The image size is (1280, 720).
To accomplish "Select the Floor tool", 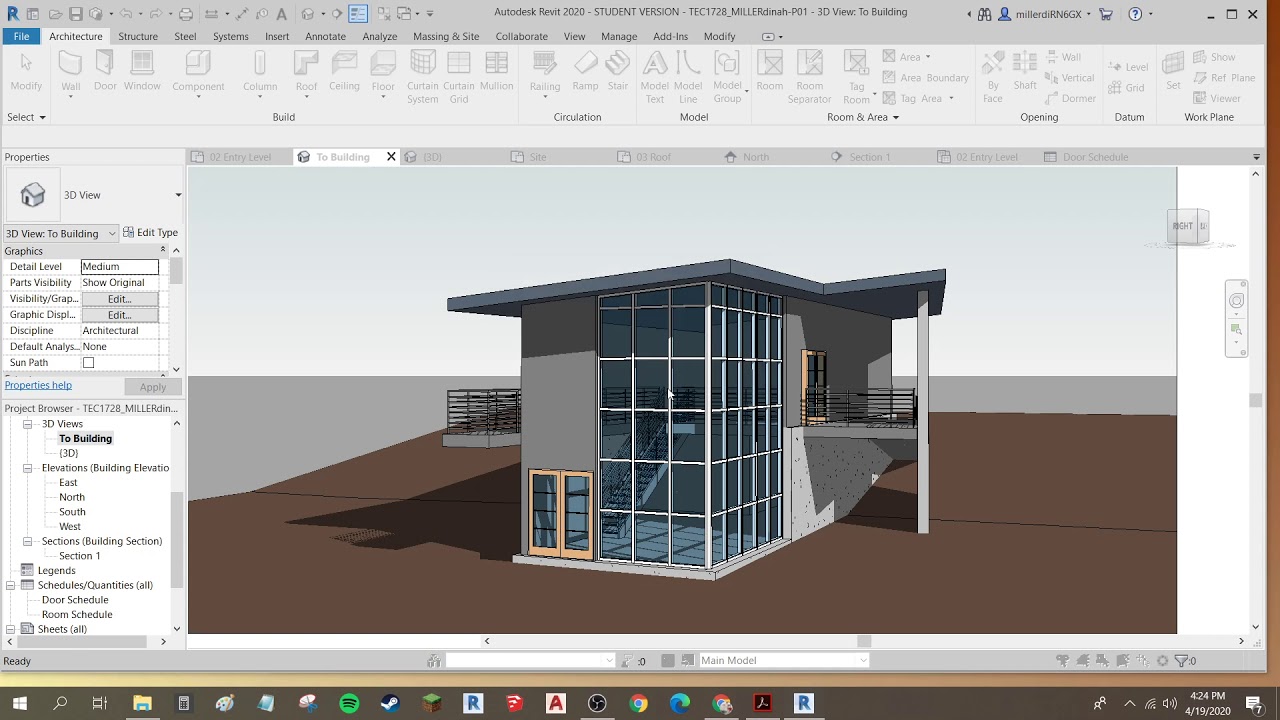I will point(383,74).
